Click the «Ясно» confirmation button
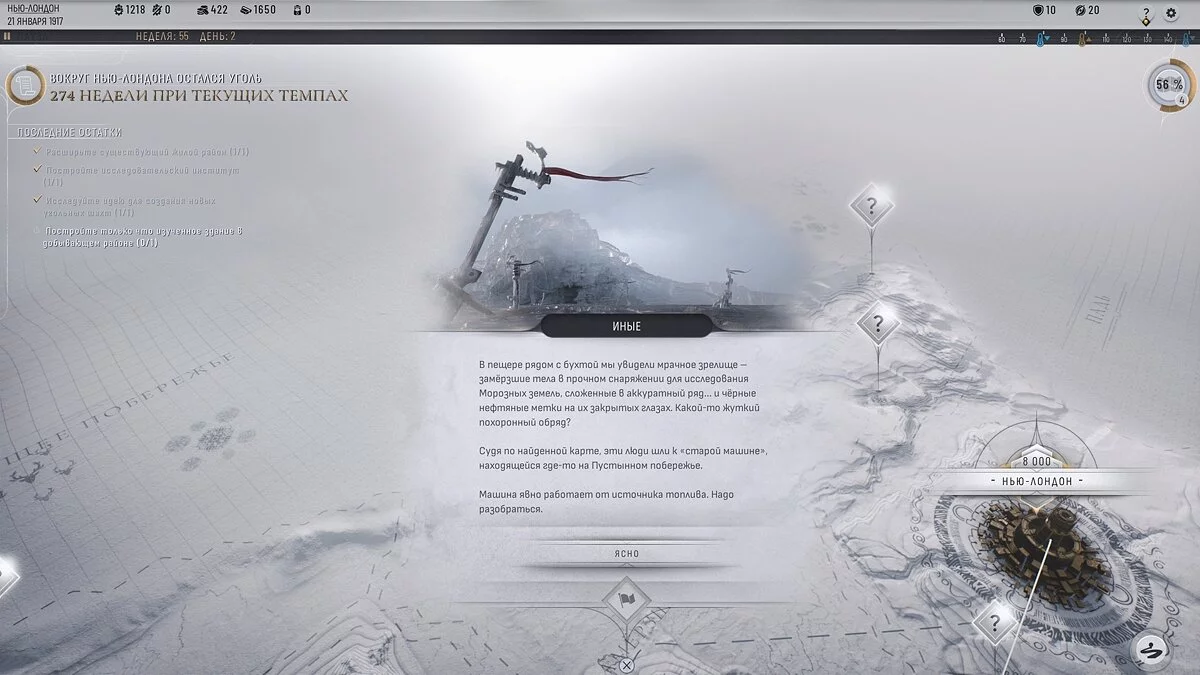This screenshot has width=1200, height=675. point(626,554)
